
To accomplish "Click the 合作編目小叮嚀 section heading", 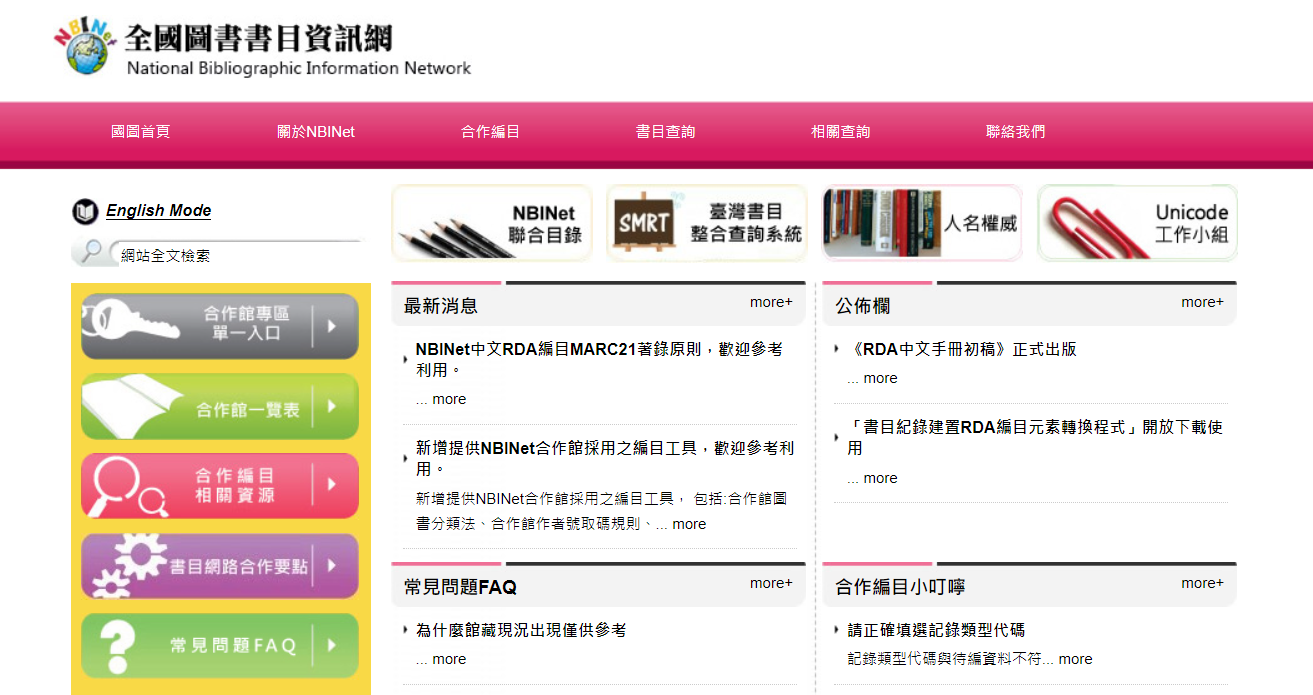I will pos(900,587).
